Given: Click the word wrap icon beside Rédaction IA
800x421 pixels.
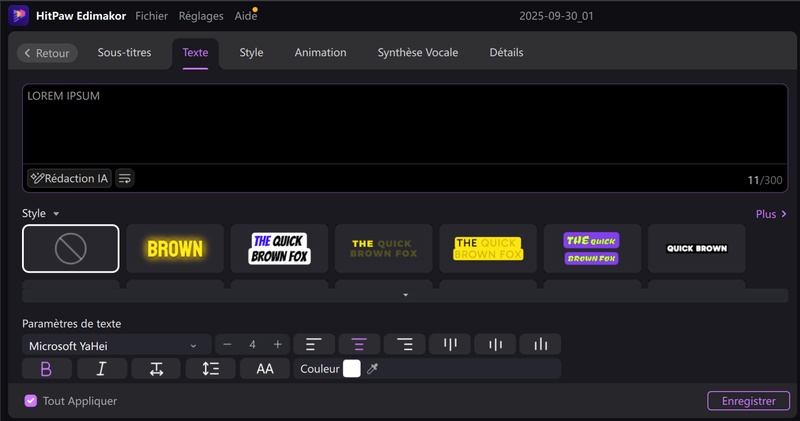Looking at the screenshot, I should tap(125, 178).
